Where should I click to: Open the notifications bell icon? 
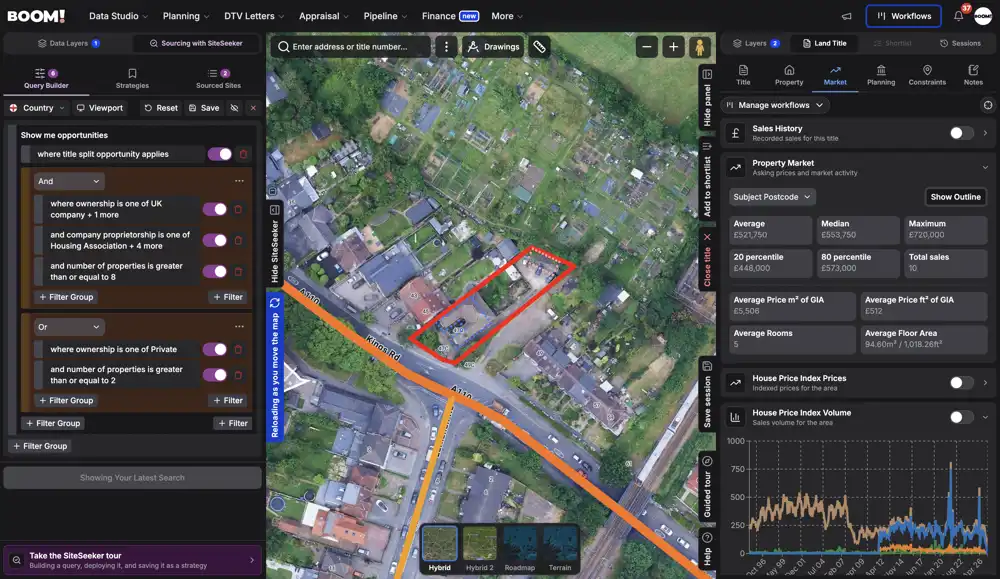[959, 16]
